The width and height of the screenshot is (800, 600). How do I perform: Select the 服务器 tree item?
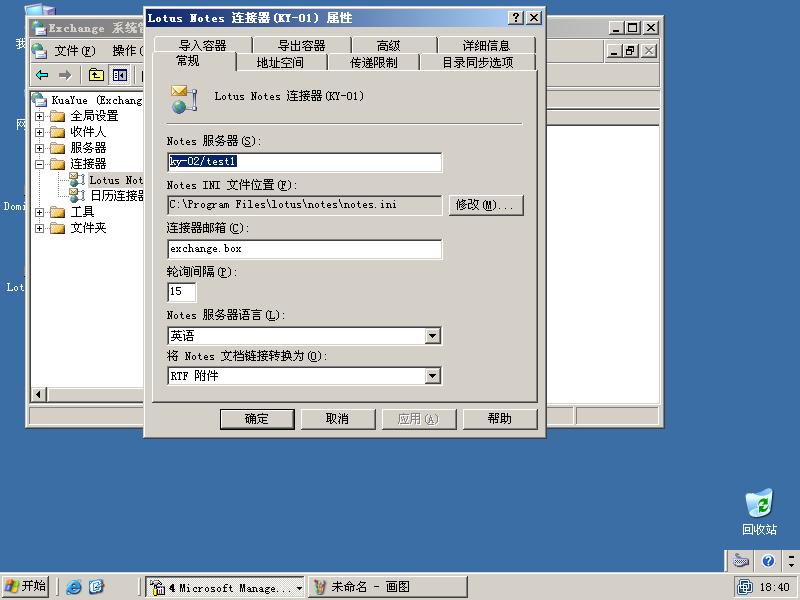(88, 148)
